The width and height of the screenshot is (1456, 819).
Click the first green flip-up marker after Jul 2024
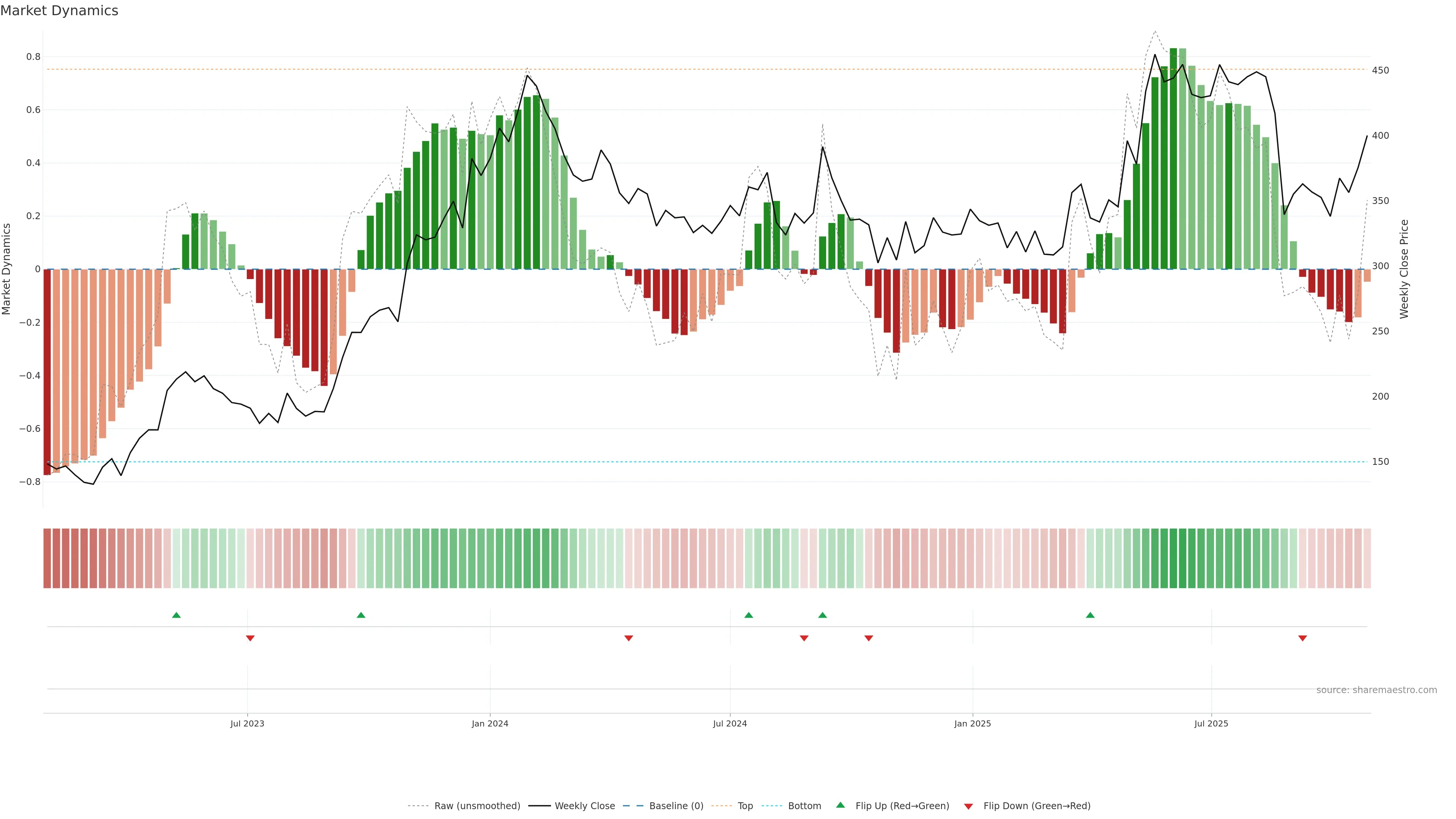tap(749, 615)
